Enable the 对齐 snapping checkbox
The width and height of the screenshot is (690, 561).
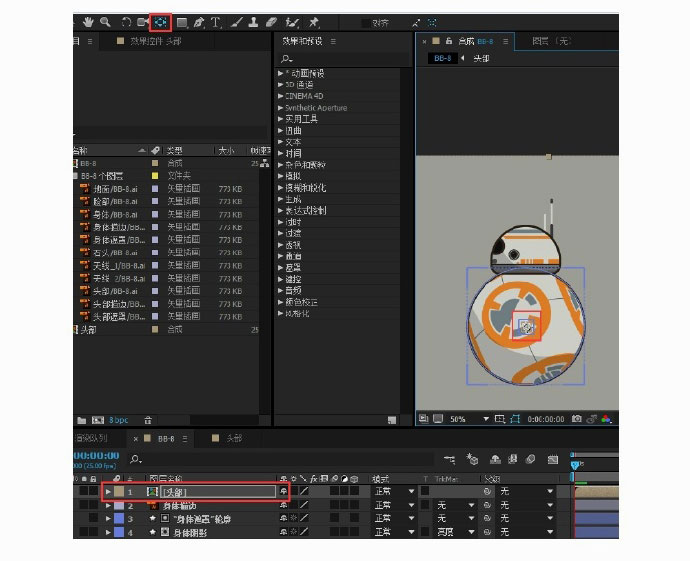(365, 23)
